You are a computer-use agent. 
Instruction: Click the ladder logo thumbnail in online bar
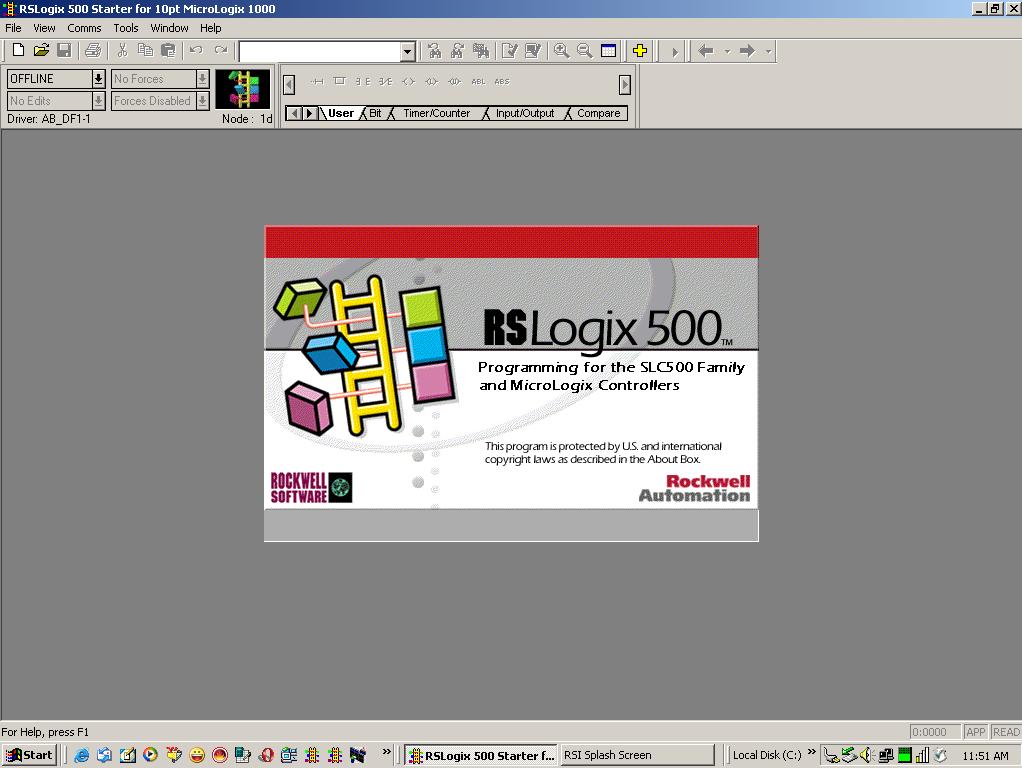pos(242,89)
